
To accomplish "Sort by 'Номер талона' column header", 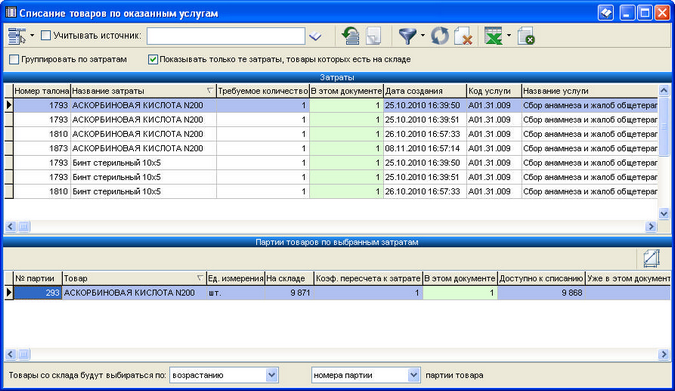I will (42, 91).
